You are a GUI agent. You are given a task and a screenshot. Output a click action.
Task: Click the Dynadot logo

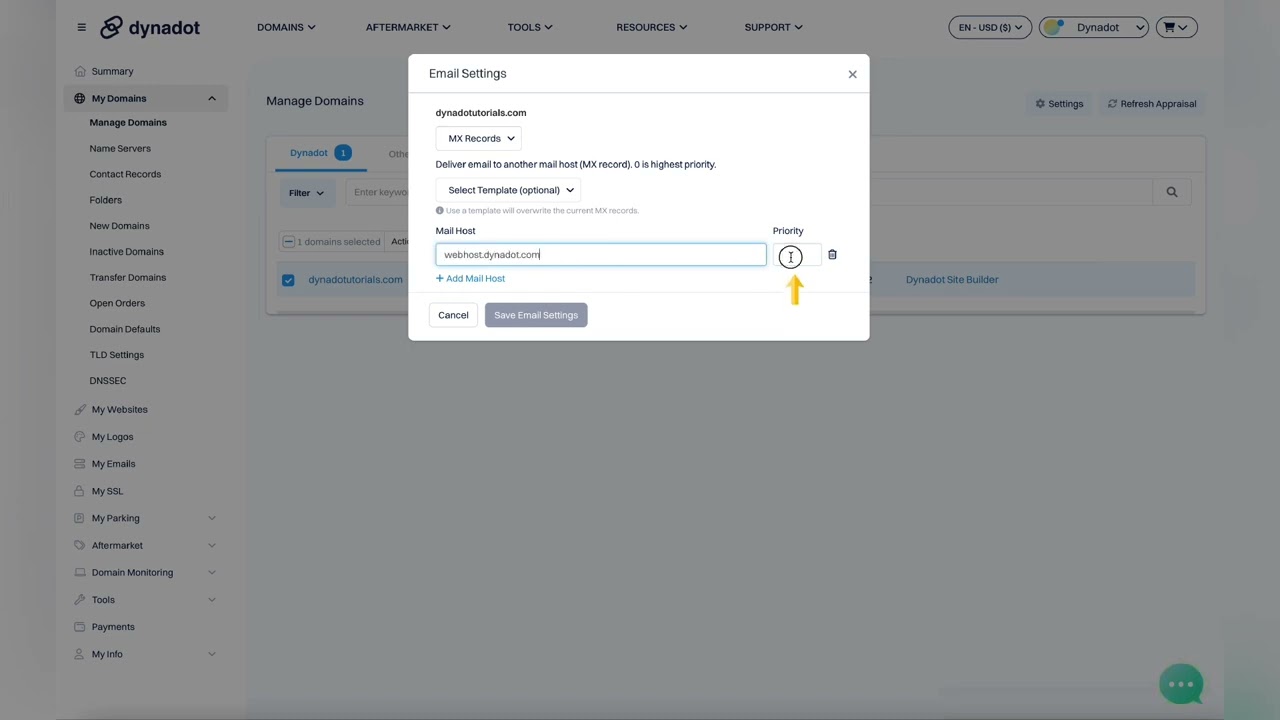coord(150,27)
